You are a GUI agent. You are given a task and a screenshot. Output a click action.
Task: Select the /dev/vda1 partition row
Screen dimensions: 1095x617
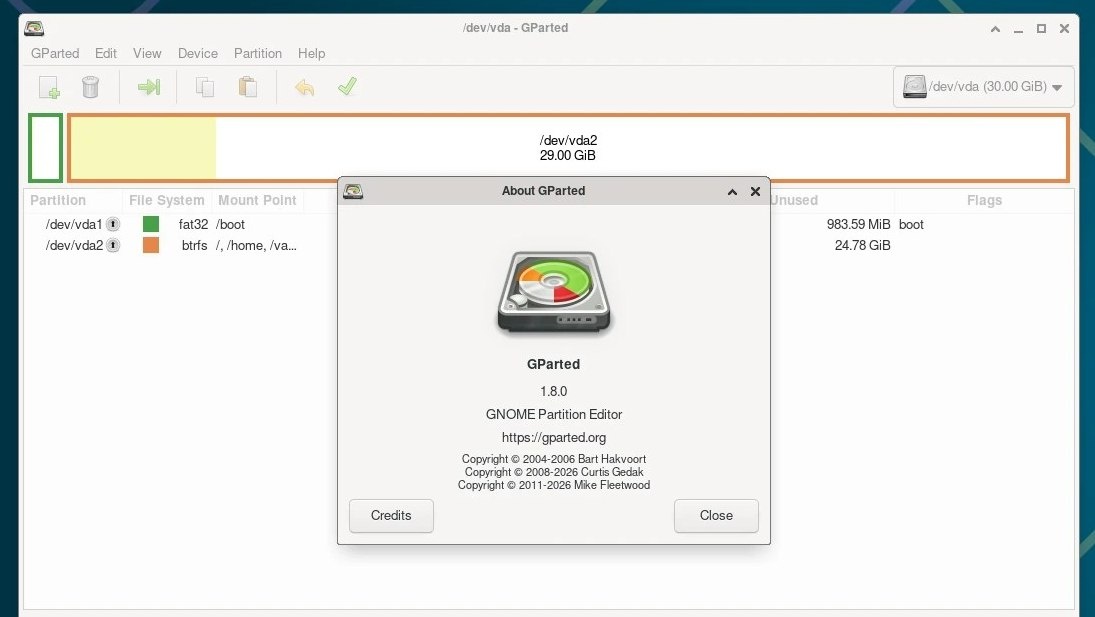tap(549, 224)
